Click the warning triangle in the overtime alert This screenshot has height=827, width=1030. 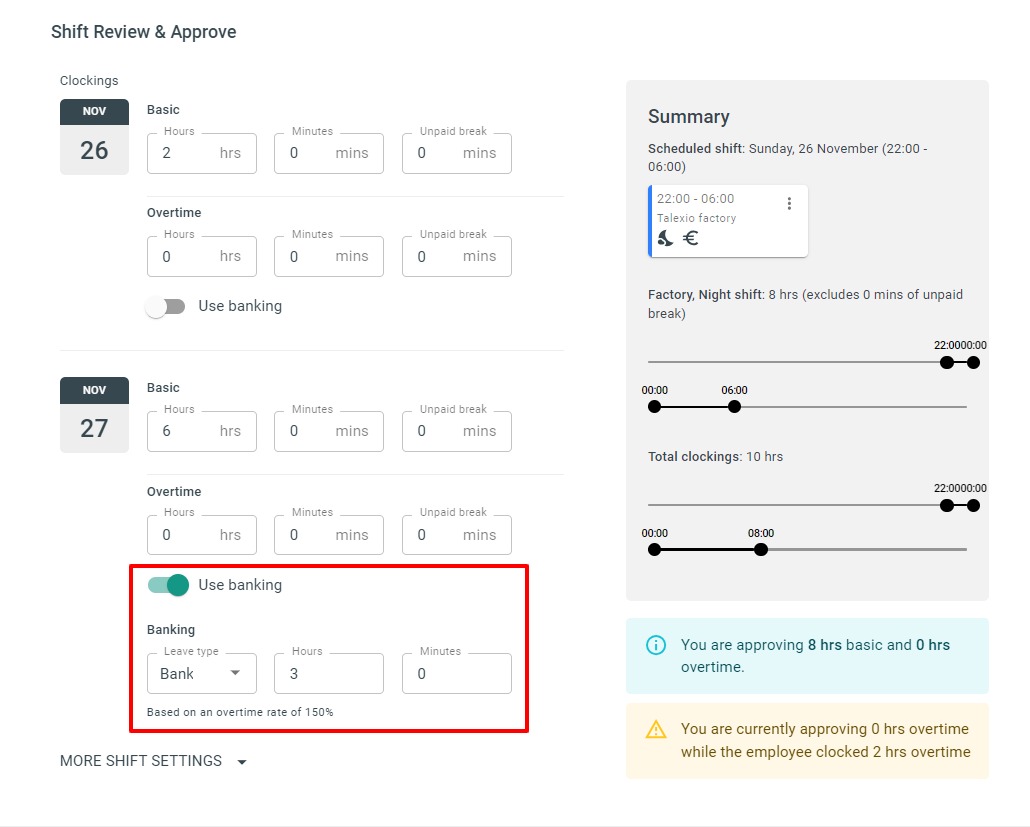point(656,730)
